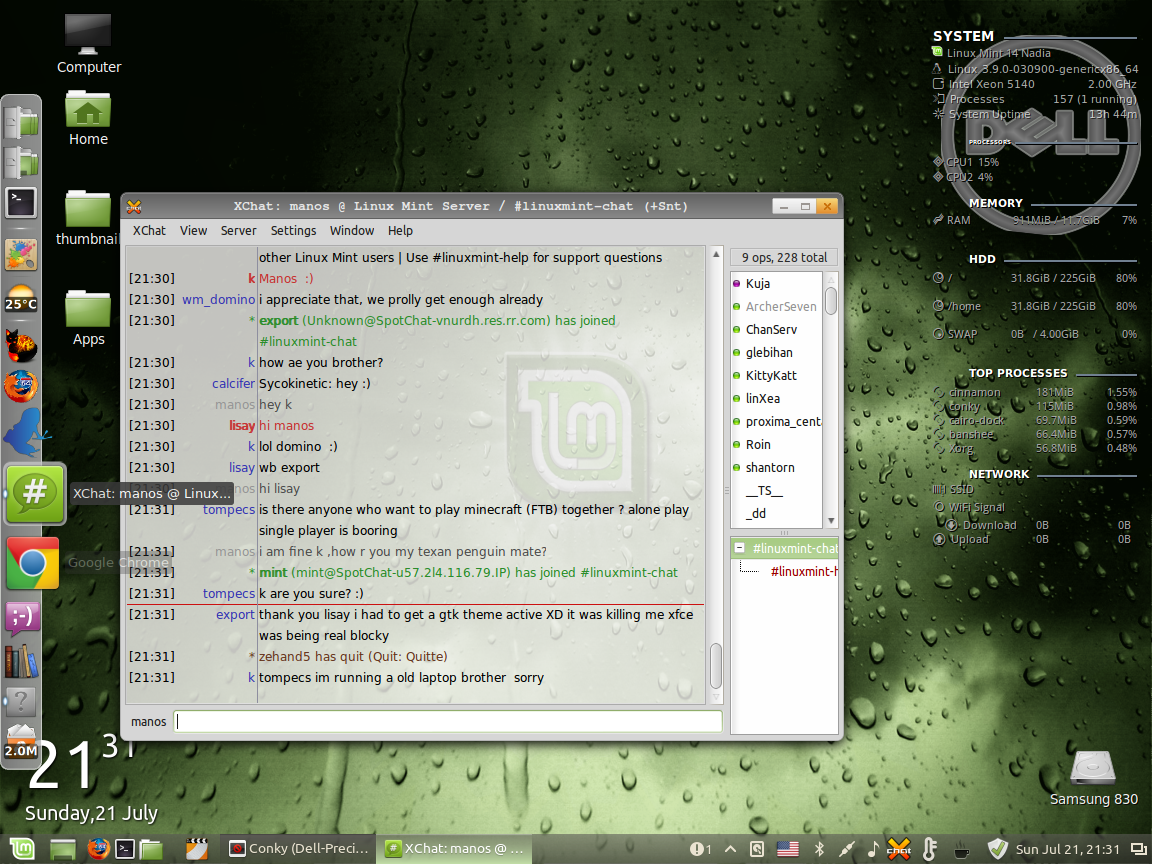Select user glebihan in the user list

click(x=768, y=353)
